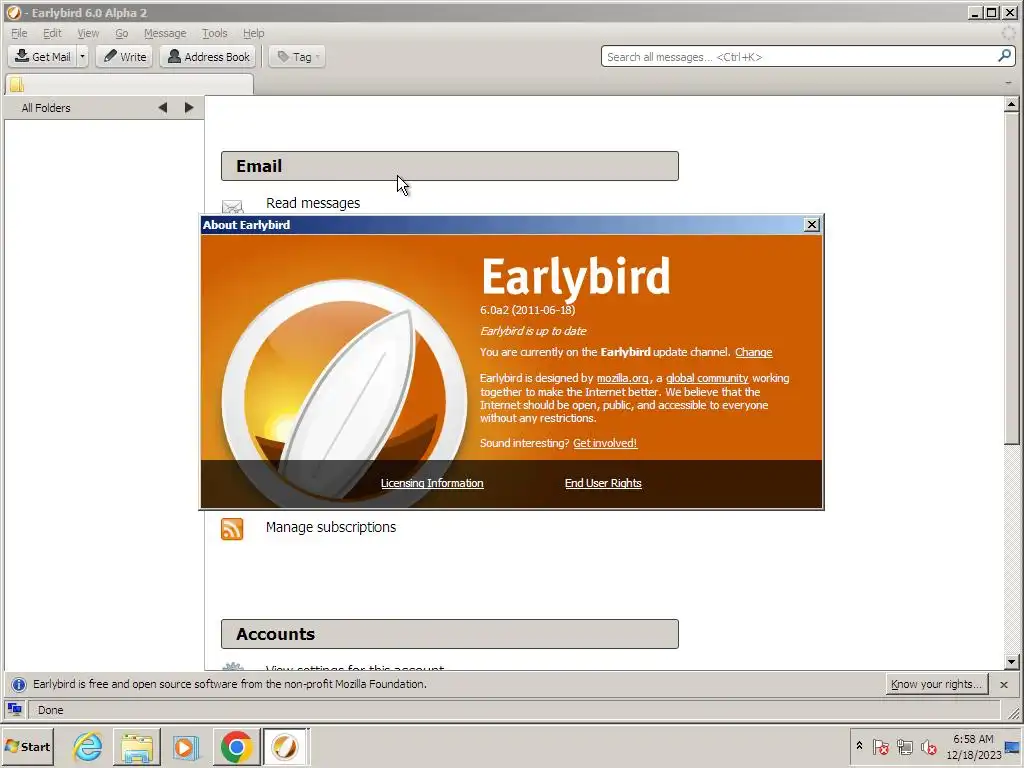The image size is (1024, 768).
Task: Click the search magnifier icon
Action: (x=1004, y=56)
